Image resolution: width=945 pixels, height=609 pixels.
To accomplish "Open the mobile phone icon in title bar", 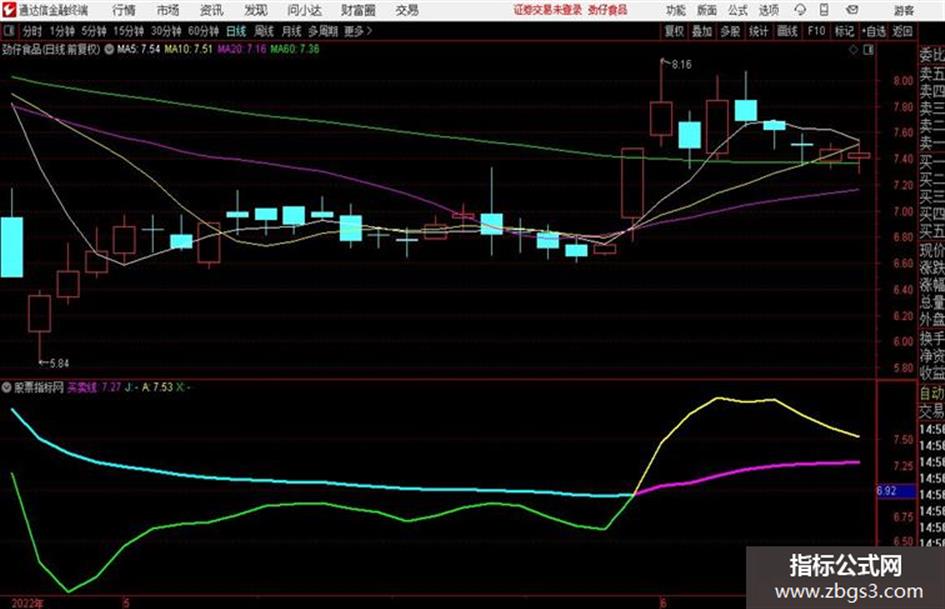I will (824, 10).
